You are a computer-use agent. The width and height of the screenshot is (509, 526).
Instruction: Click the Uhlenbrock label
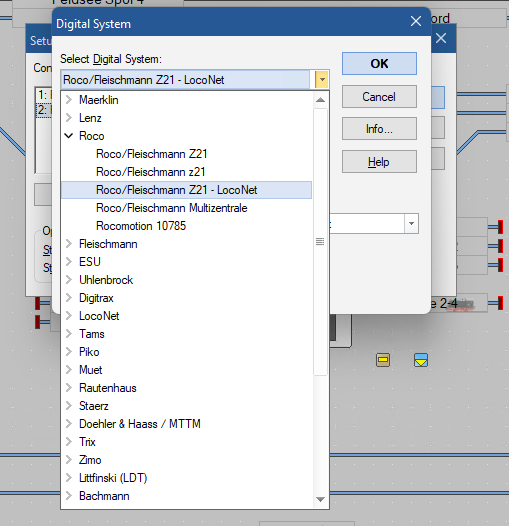106,280
